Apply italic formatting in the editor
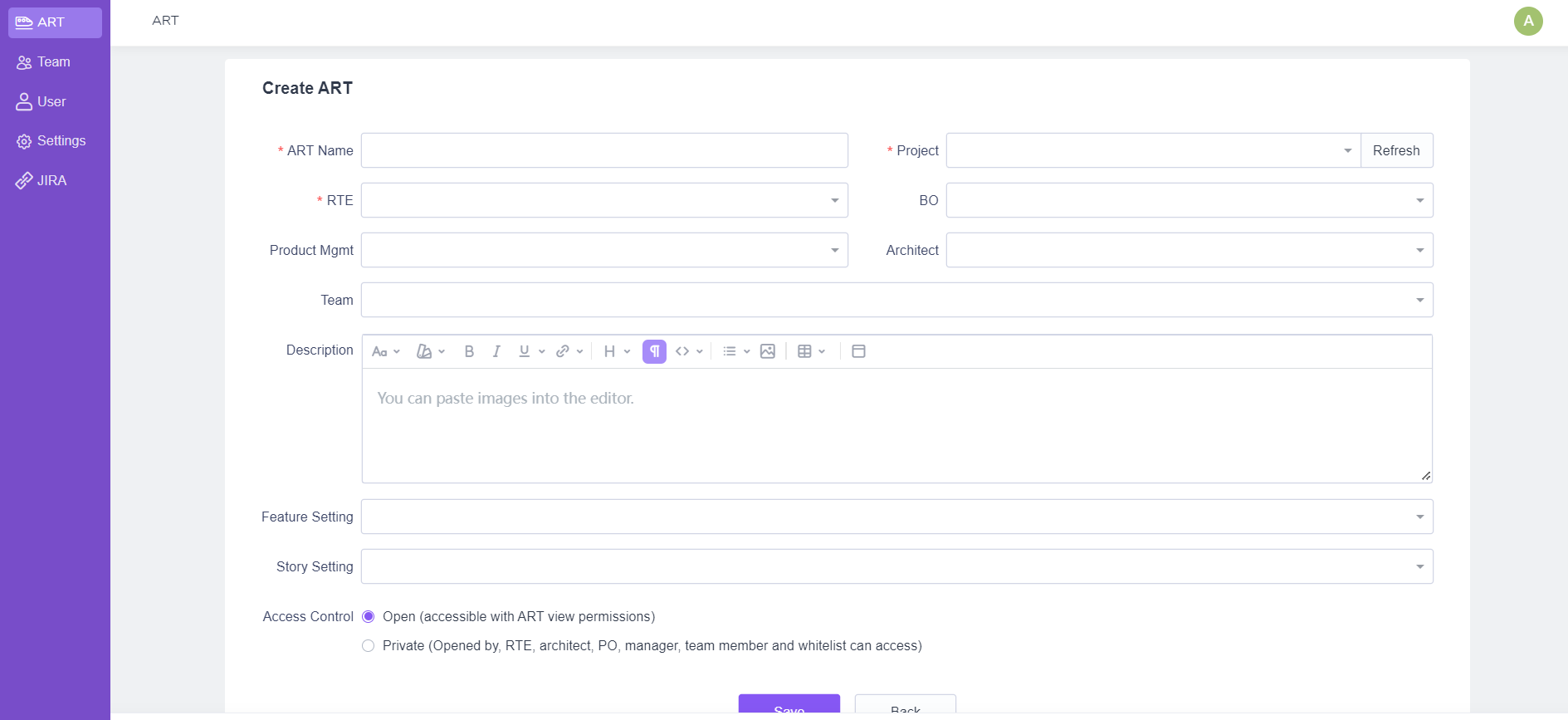The width and height of the screenshot is (1568, 720). tap(496, 351)
